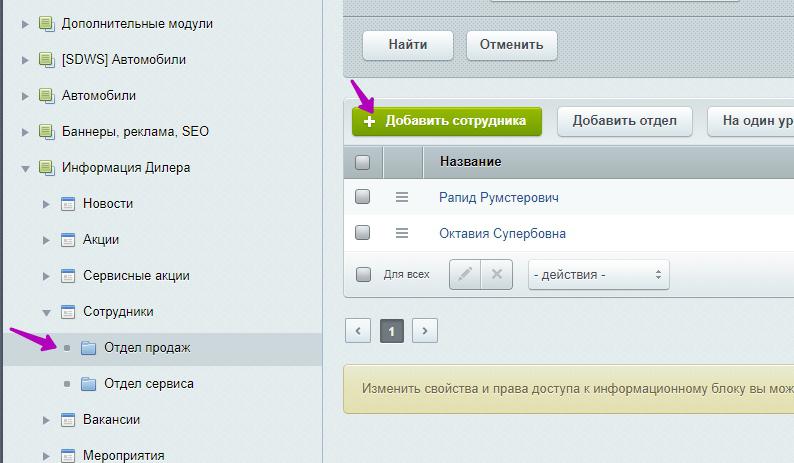The width and height of the screenshot is (794, 463).
Task: Expand the Дополнительные модули tree node
Action: tap(25, 24)
